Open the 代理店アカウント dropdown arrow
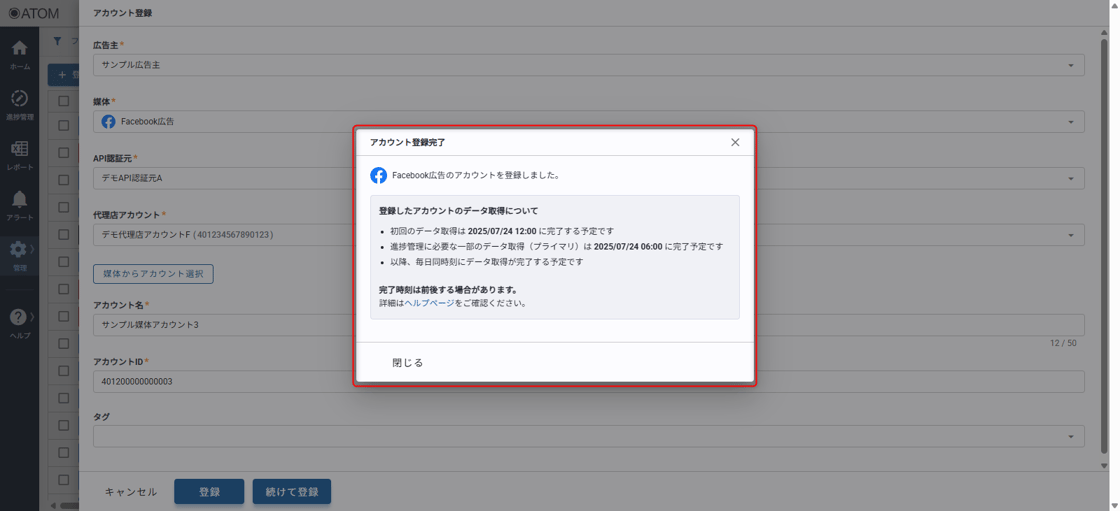Viewport: 1120px width, 511px height. coord(1070,235)
